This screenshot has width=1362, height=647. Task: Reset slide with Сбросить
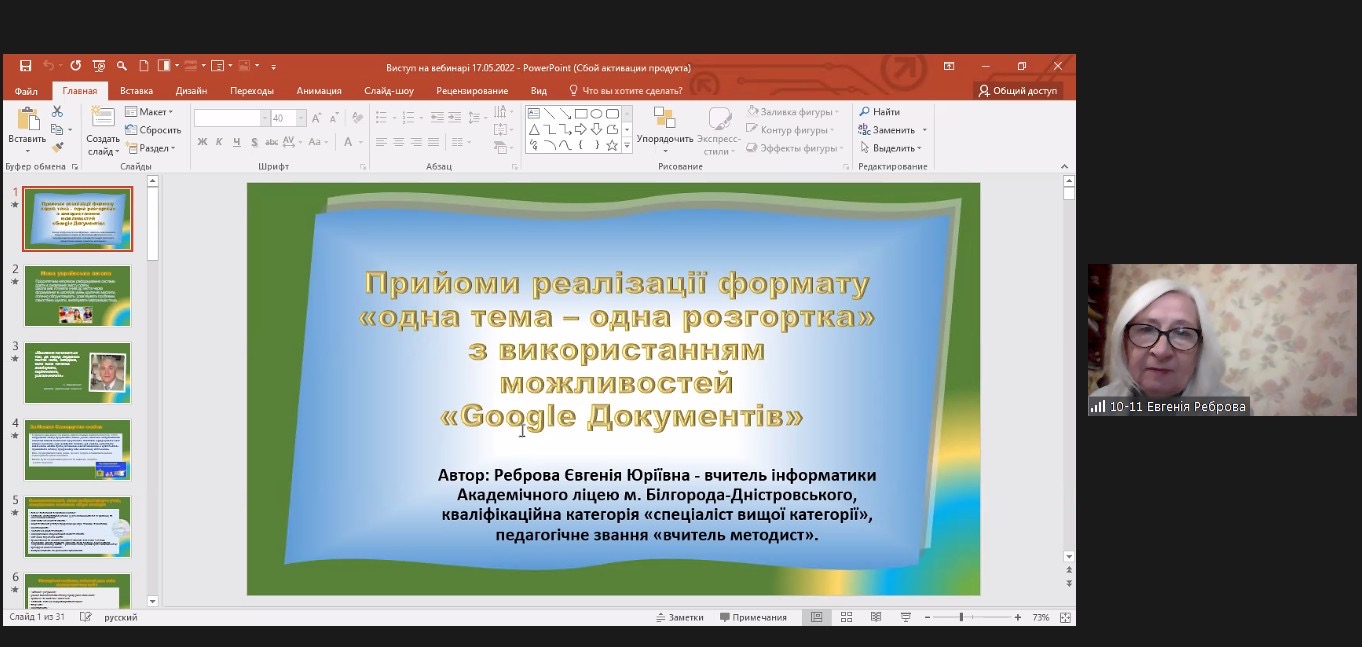point(153,130)
